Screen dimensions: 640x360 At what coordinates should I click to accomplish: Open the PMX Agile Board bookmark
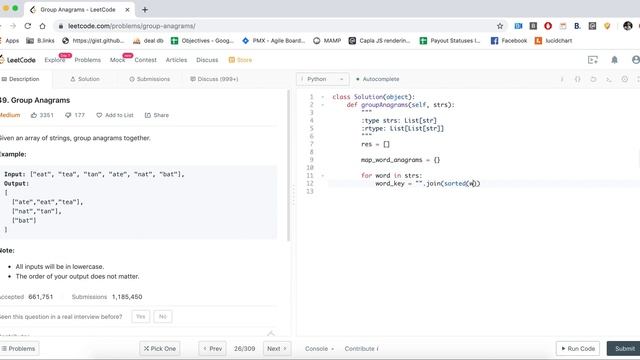(x=273, y=41)
